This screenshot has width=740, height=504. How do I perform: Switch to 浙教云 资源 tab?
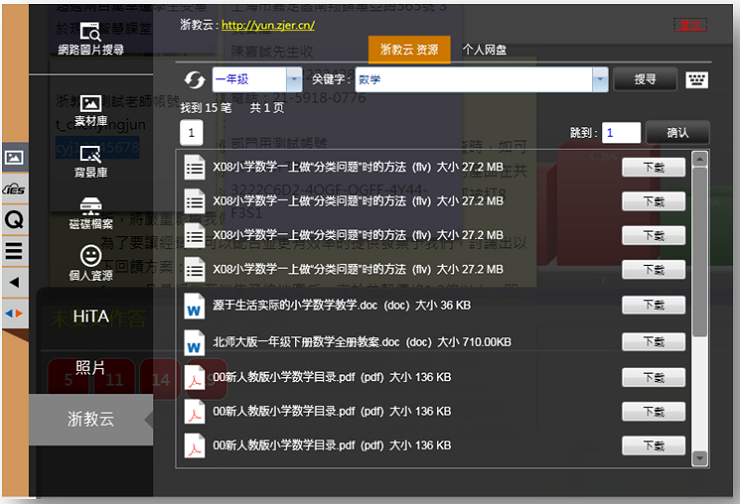coord(409,50)
